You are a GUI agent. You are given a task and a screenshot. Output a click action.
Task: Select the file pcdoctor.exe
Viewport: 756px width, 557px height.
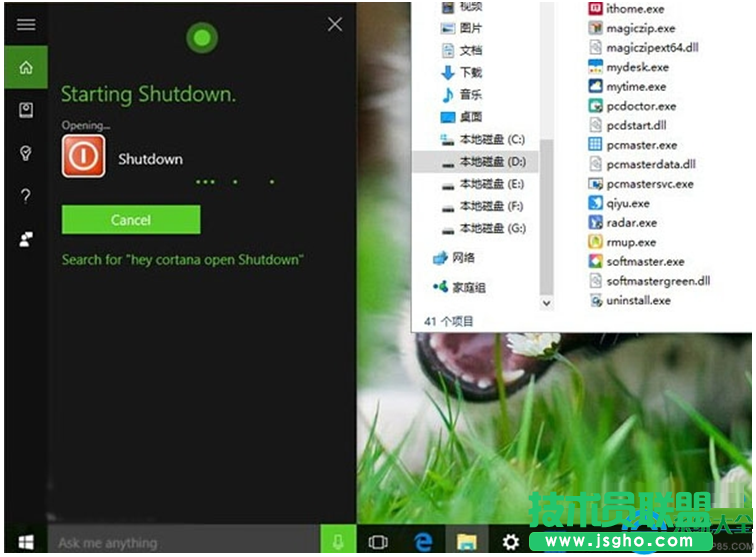click(632, 106)
